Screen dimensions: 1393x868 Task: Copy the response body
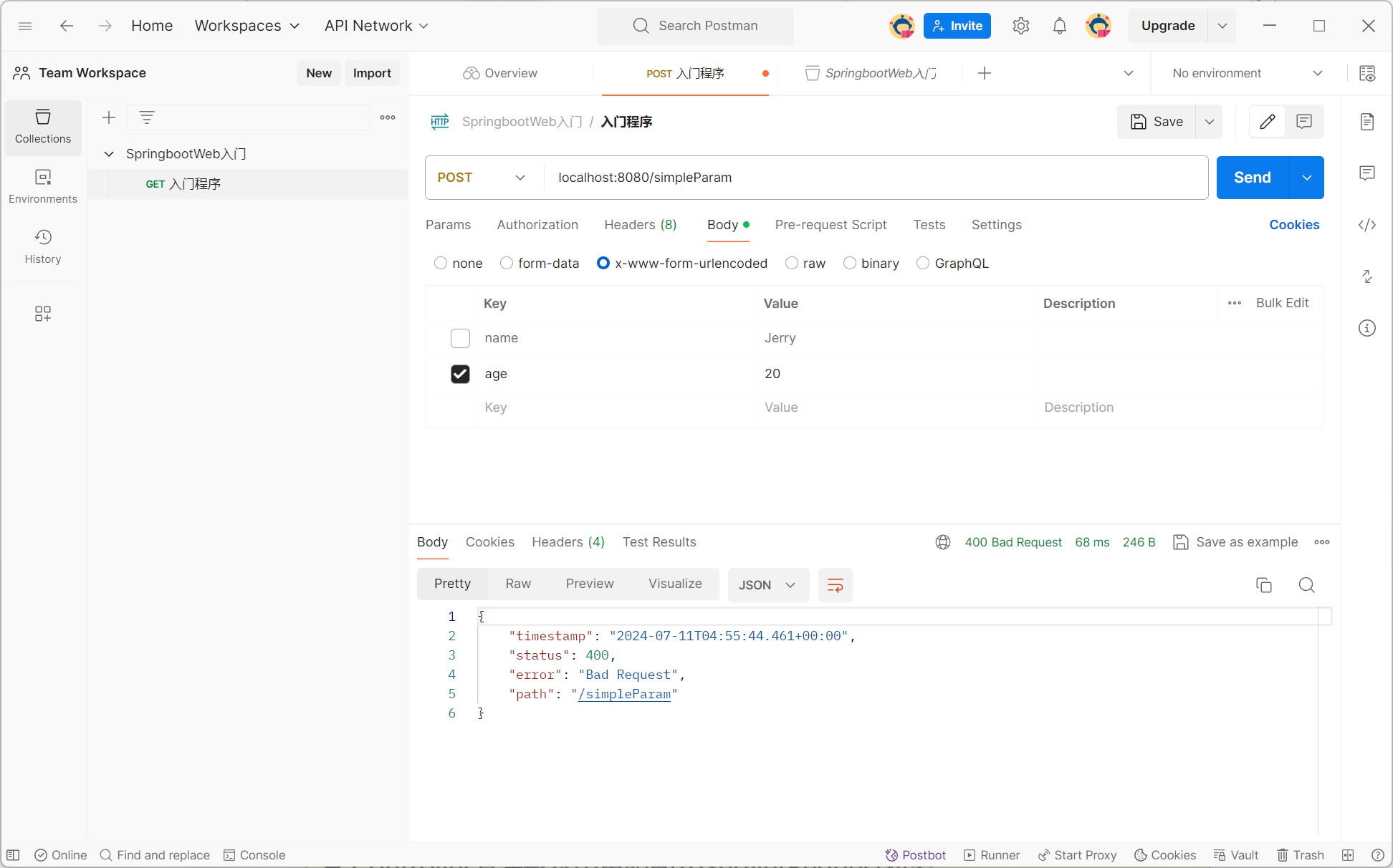1264,585
